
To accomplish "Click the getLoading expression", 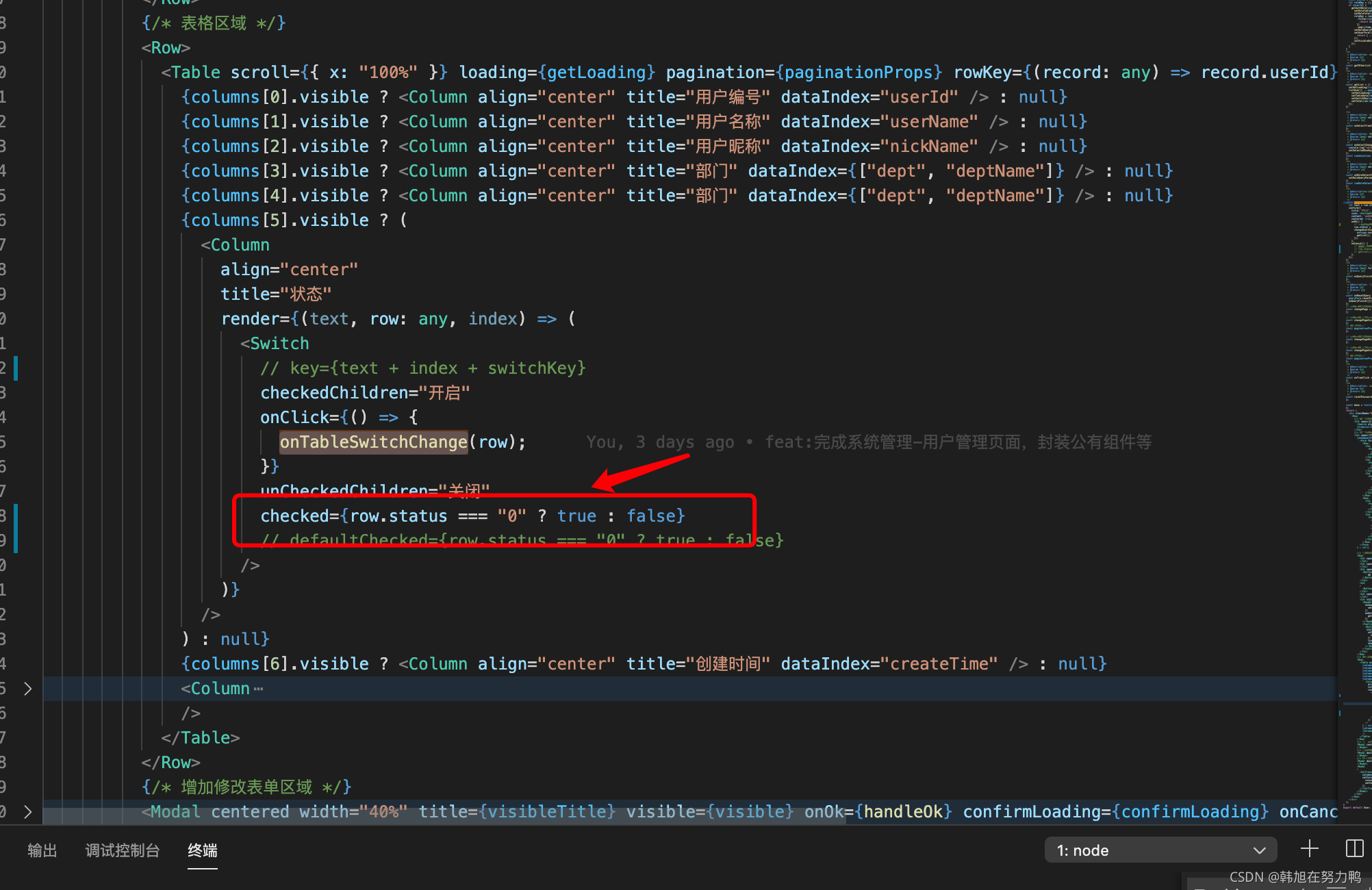I will [x=597, y=73].
